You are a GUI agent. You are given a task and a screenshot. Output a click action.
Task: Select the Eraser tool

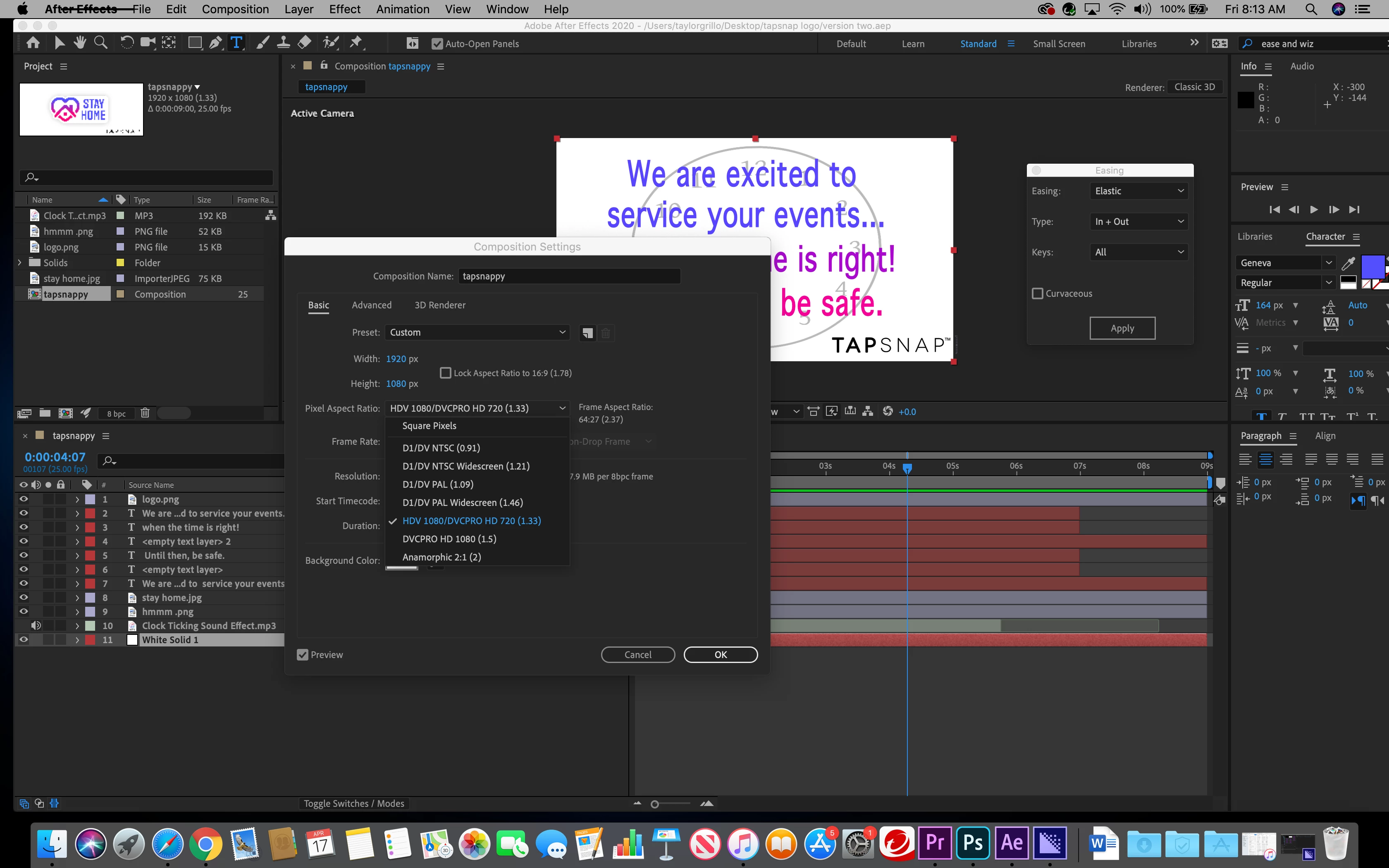tap(305, 43)
